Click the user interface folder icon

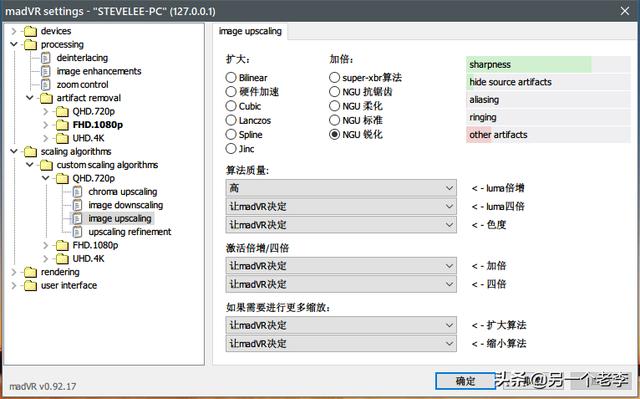coord(30,286)
